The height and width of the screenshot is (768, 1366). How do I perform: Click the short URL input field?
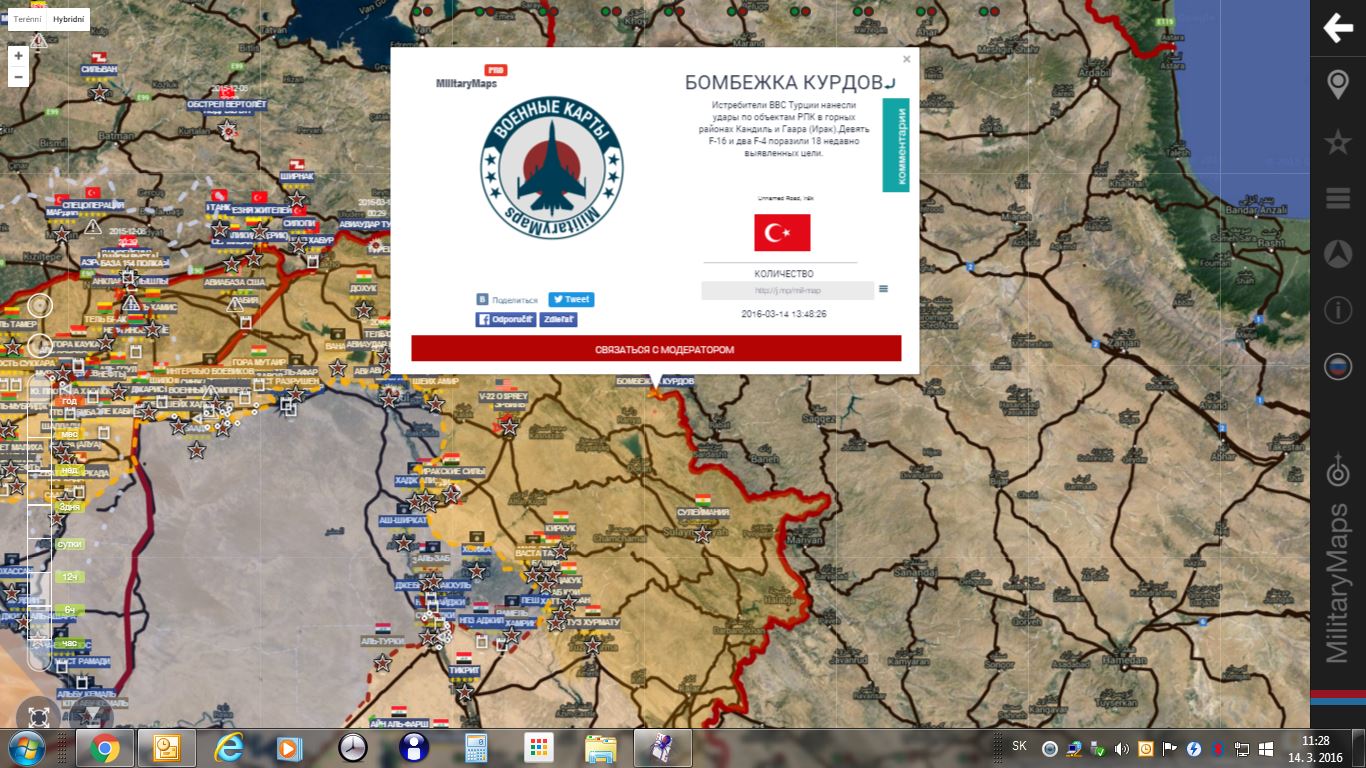(x=788, y=291)
